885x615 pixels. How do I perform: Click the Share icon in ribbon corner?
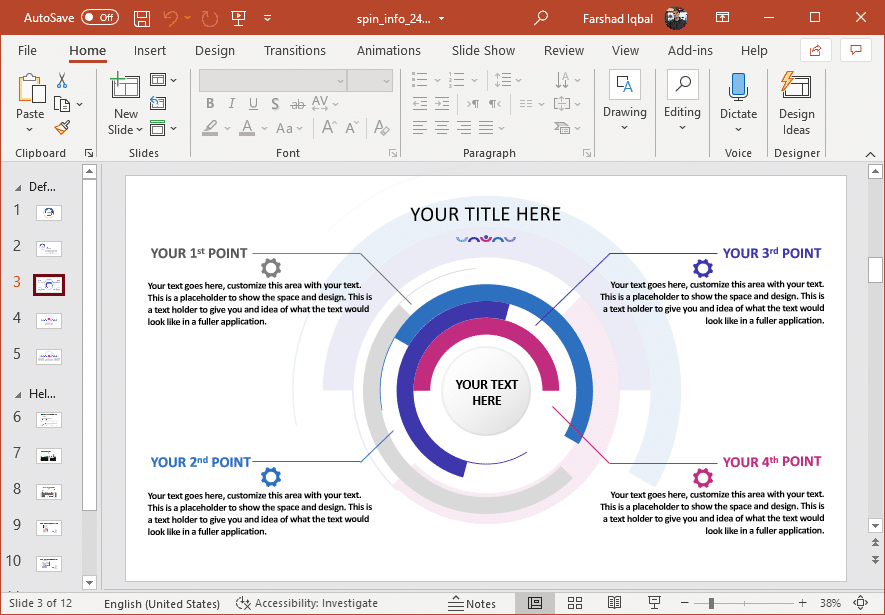tap(815, 50)
